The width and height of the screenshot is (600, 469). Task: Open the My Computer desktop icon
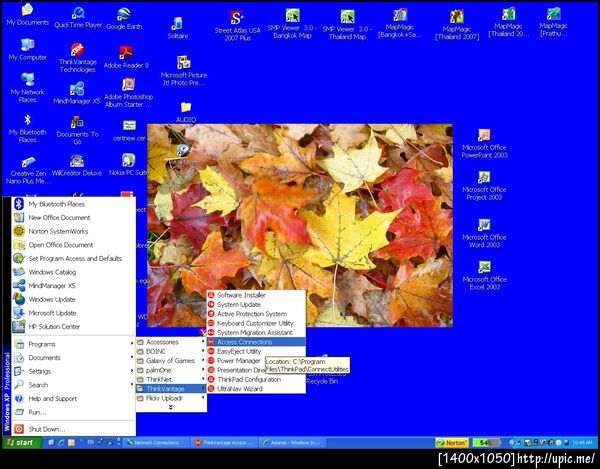click(28, 49)
